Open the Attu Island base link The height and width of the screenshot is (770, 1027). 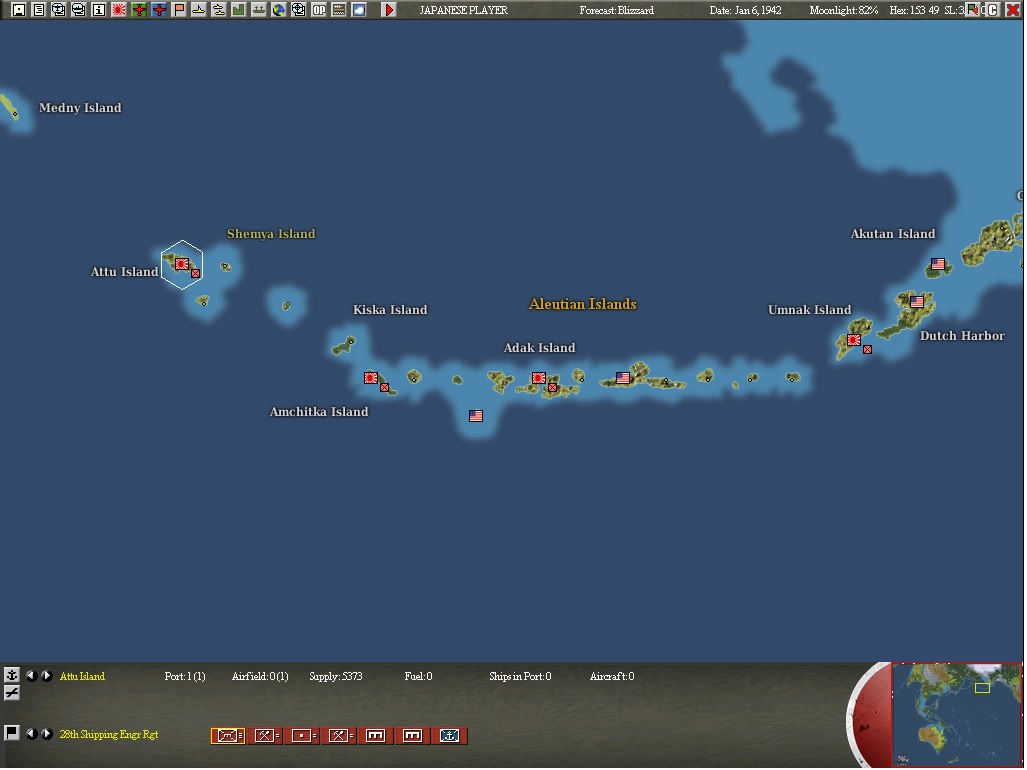tap(82, 676)
